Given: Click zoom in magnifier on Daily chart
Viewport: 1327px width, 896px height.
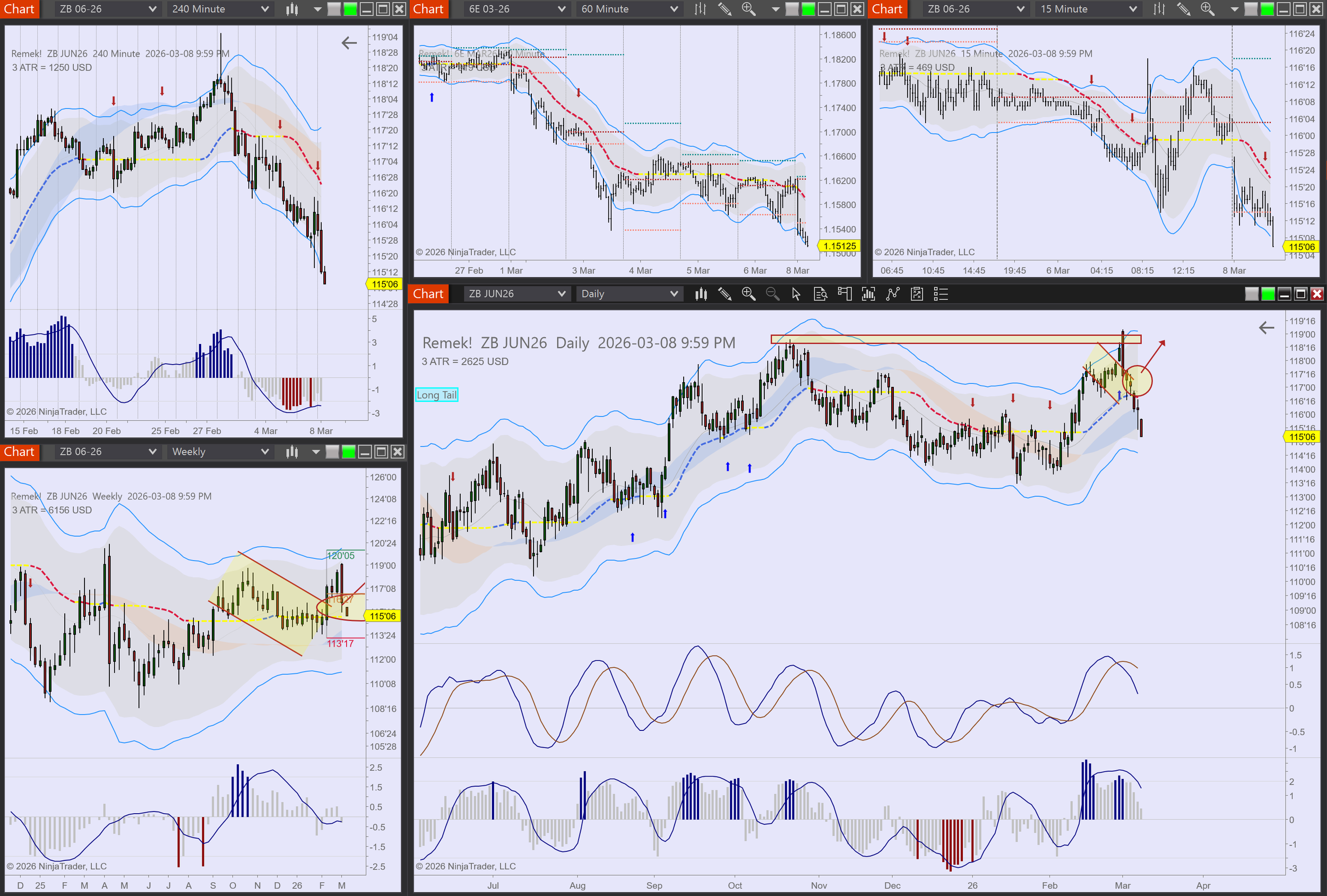Looking at the screenshot, I should (748, 294).
